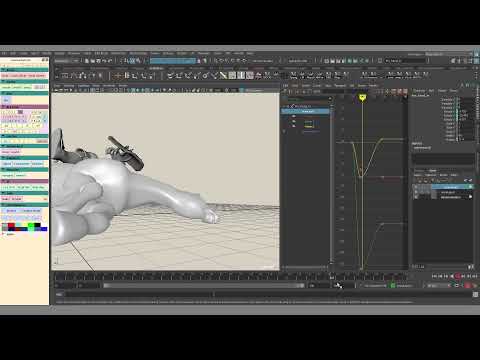Click the Save Scene icon in status line
The height and width of the screenshot is (360, 480).
(98, 61)
